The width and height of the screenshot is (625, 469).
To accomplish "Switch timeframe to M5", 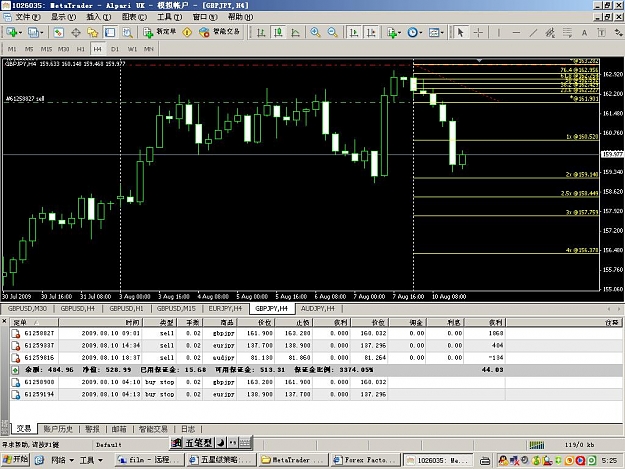I will pos(29,49).
